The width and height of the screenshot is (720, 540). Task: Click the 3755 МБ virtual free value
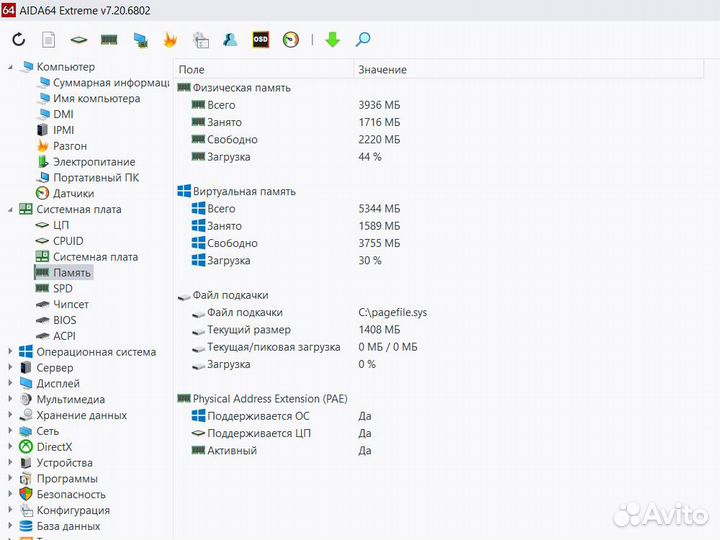[379, 243]
